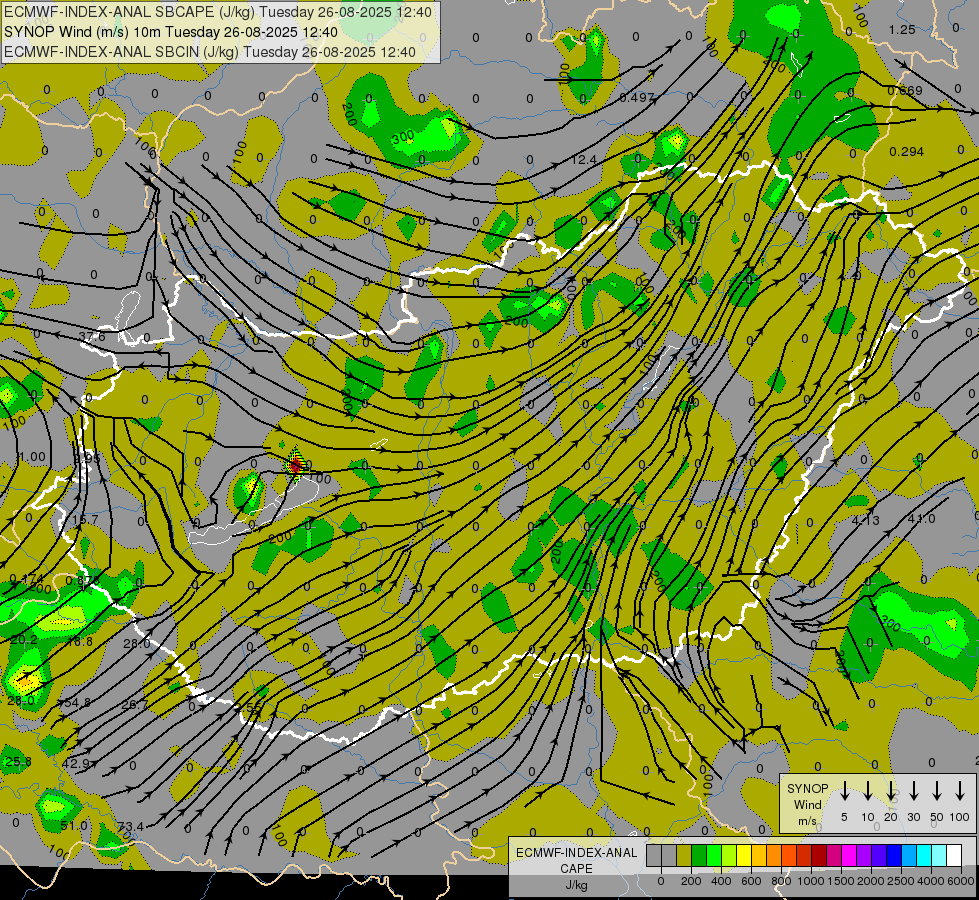Select the white CAPE legend swatch
The image size is (979, 900).
(953, 856)
